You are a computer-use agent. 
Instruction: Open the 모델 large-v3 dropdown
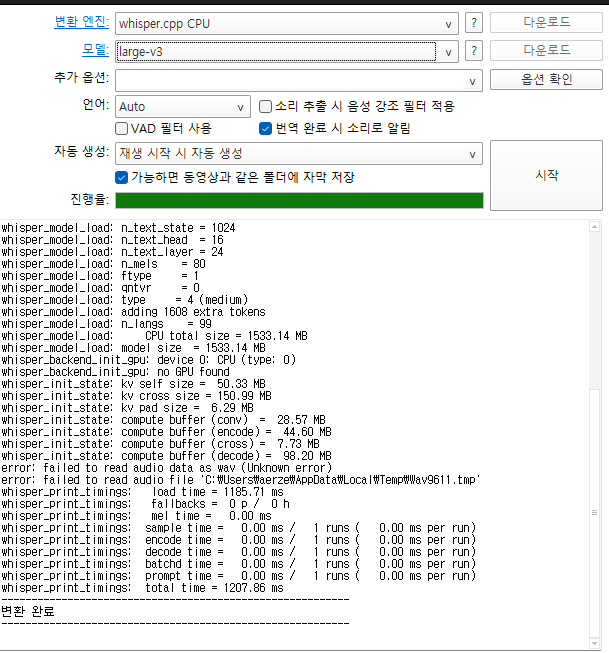(287, 52)
